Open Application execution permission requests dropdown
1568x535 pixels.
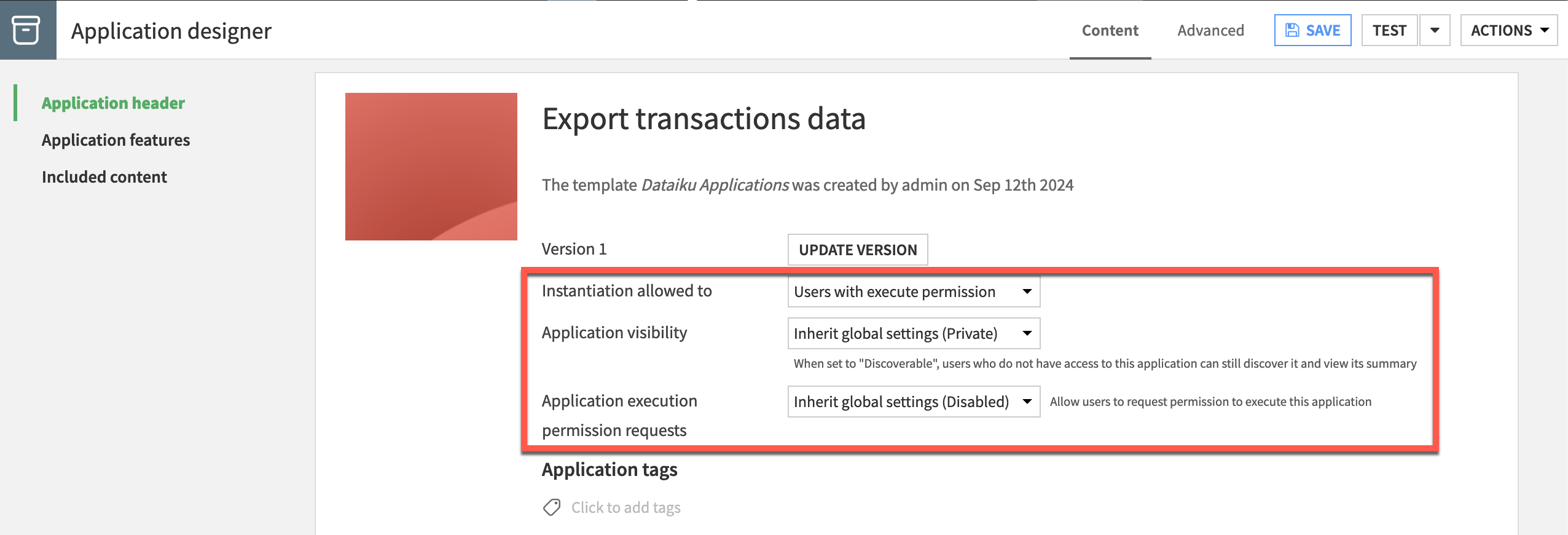click(x=913, y=402)
